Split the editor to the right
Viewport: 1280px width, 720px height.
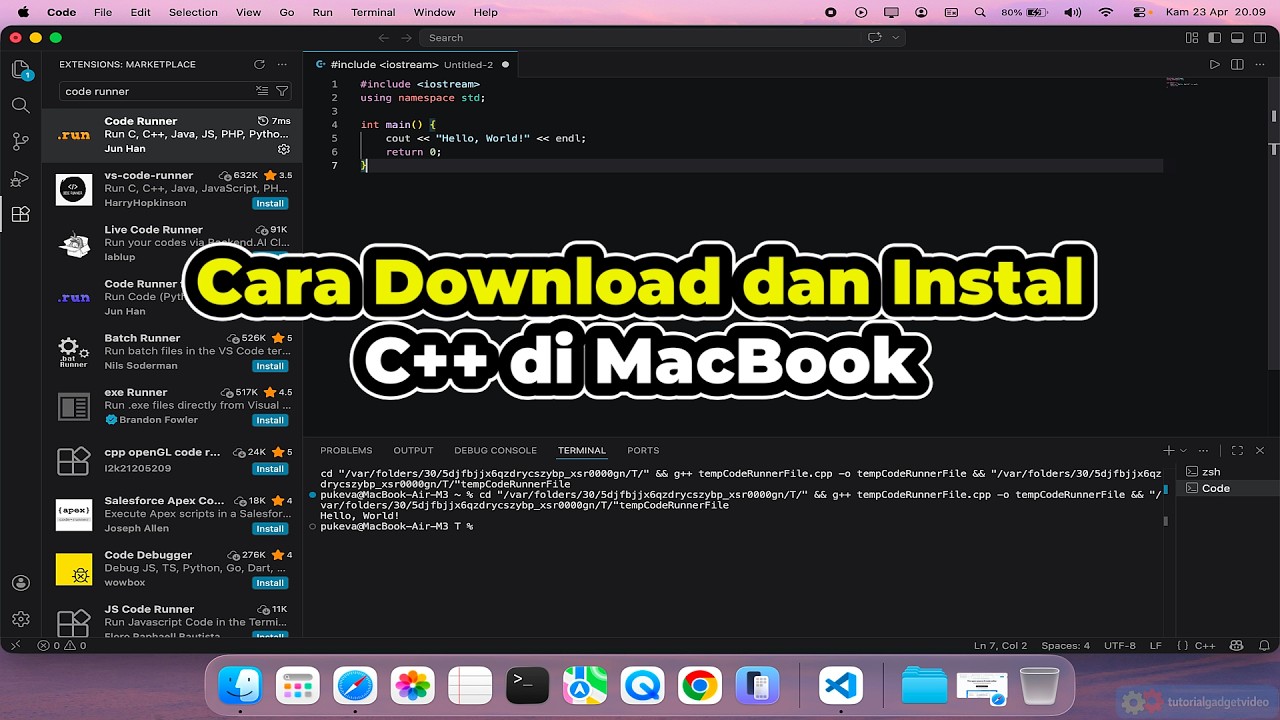point(1237,64)
